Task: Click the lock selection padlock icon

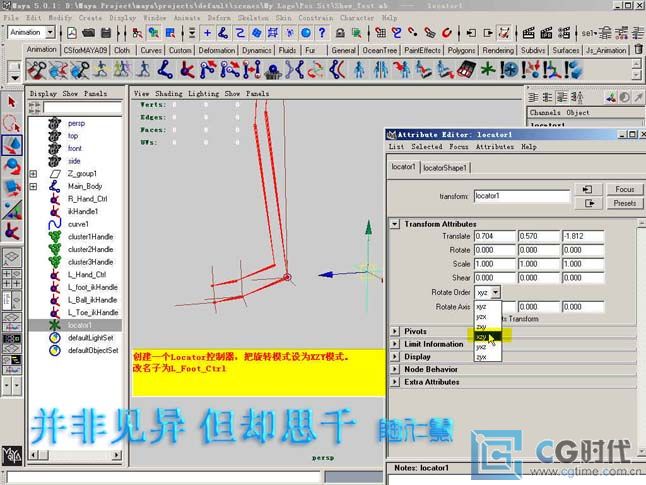Action: [x=340, y=33]
